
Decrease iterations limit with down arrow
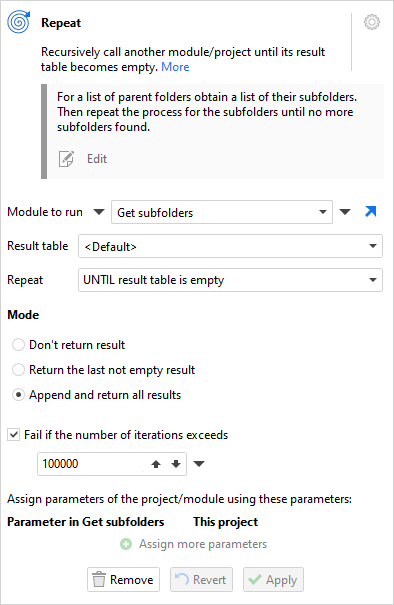click(176, 464)
